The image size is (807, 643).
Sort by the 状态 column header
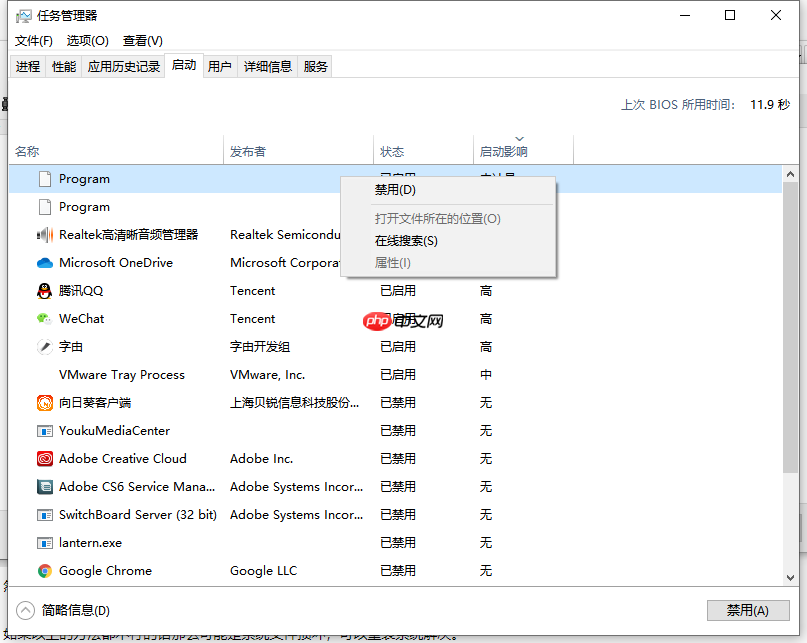pyautogui.click(x=423, y=151)
